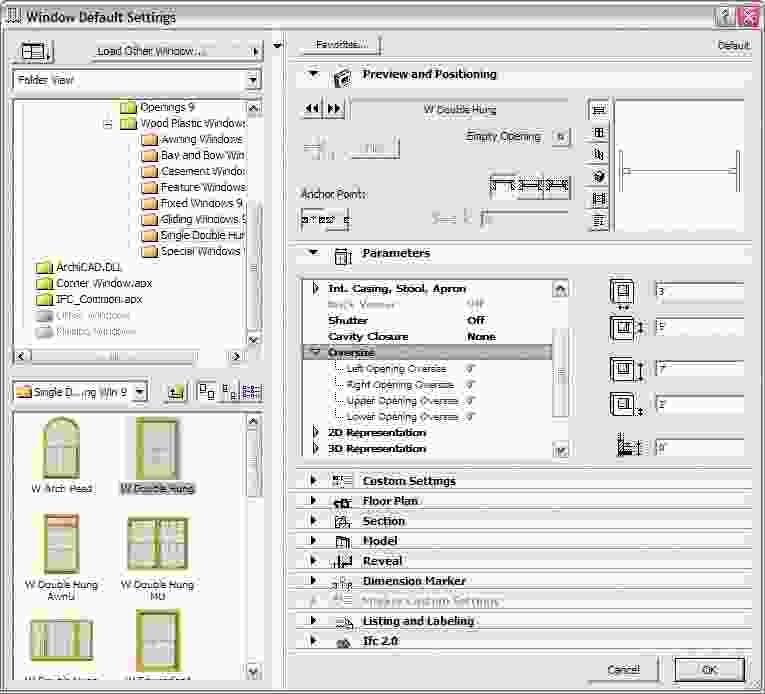Select the Awning Windows folder
The width and height of the screenshot is (765, 694).
(x=192, y=140)
